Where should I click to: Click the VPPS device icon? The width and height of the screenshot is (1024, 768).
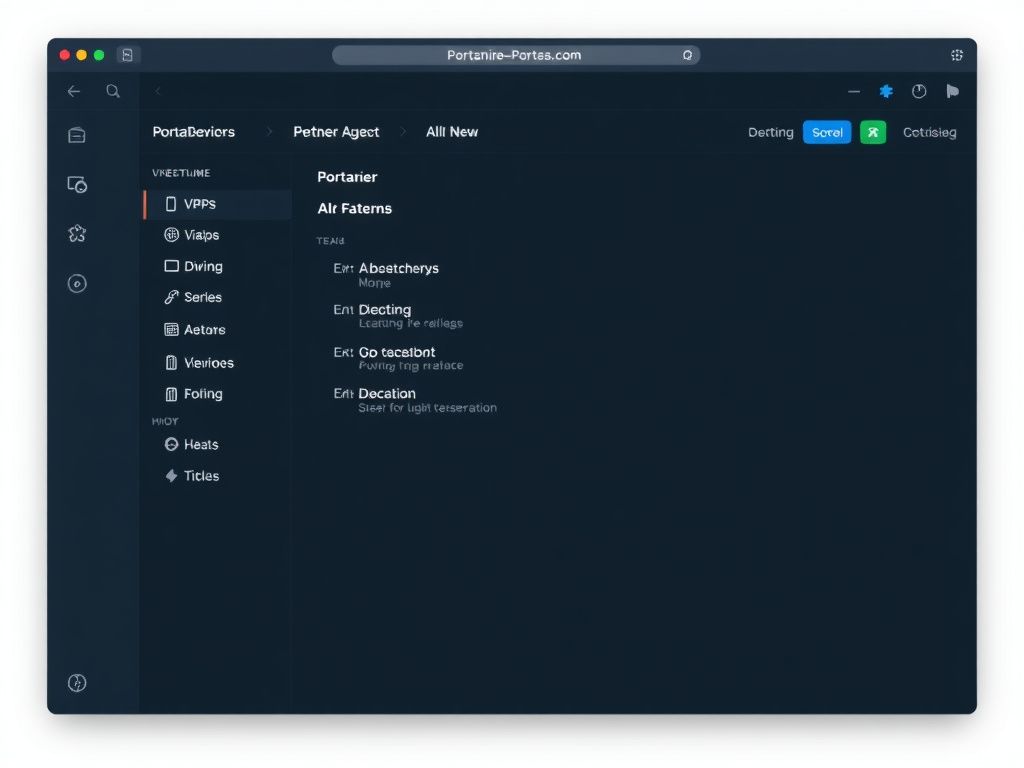coord(171,204)
